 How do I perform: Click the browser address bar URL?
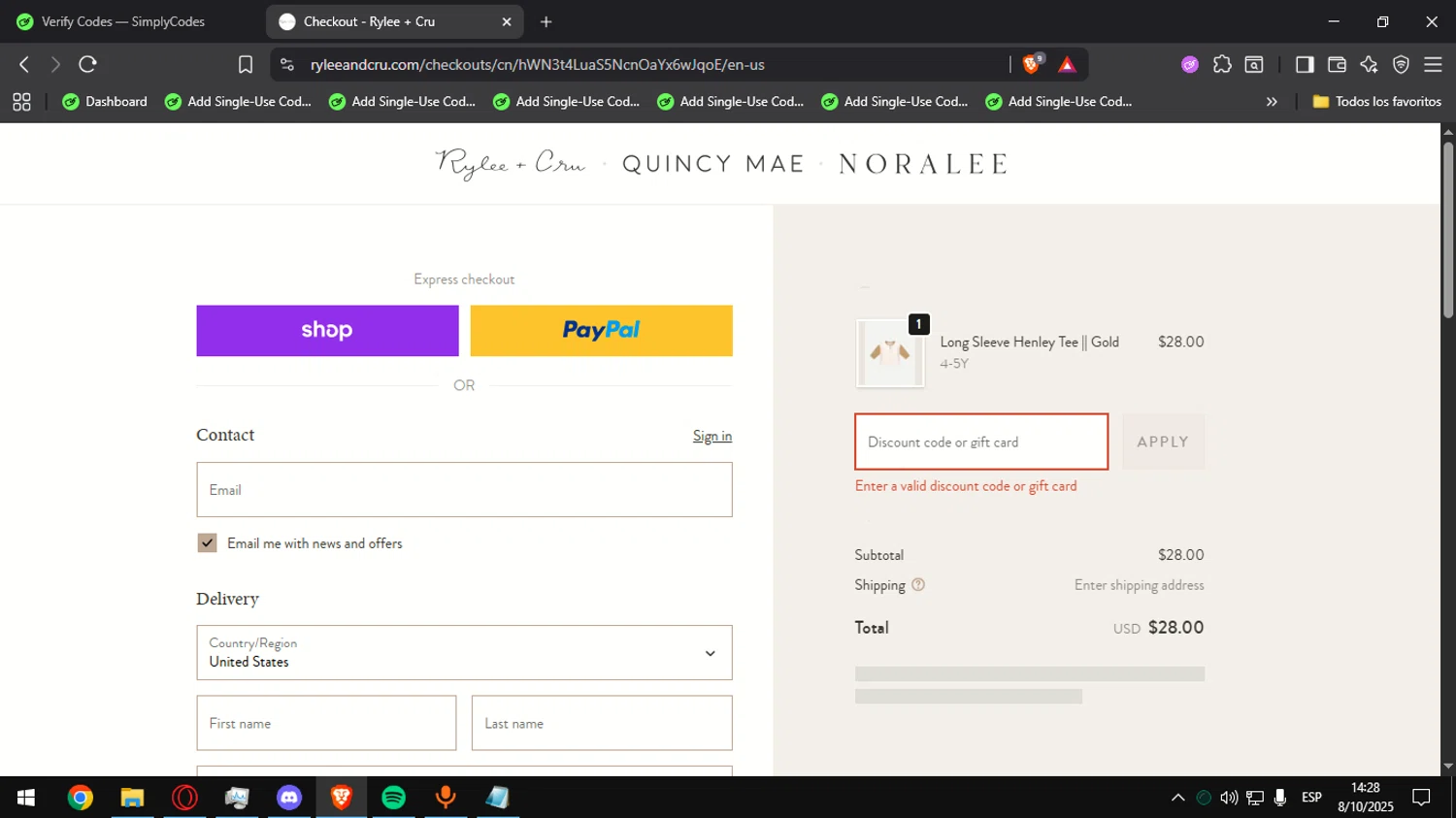pos(538,65)
